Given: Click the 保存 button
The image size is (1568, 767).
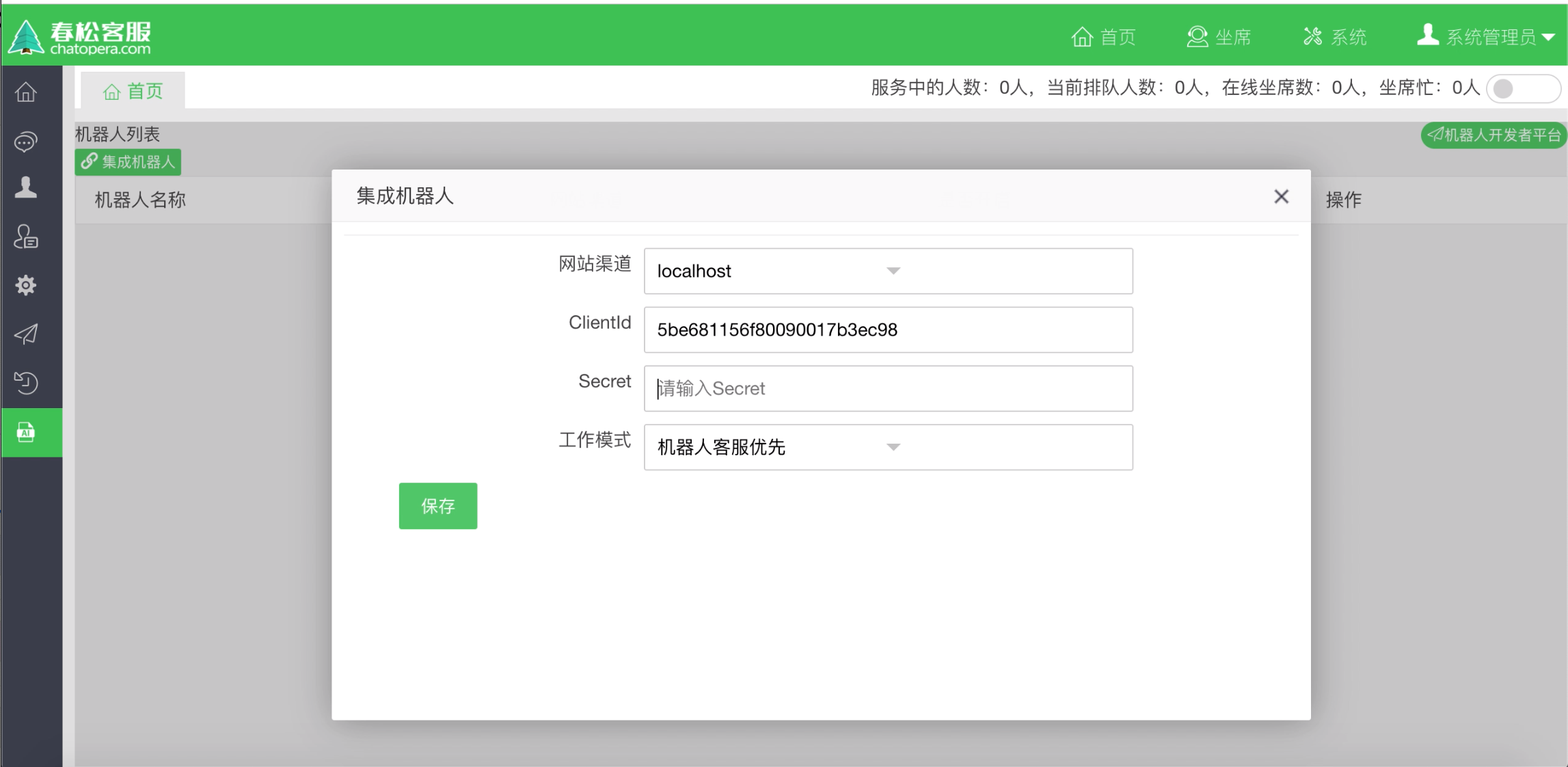Looking at the screenshot, I should click(437, 506).
